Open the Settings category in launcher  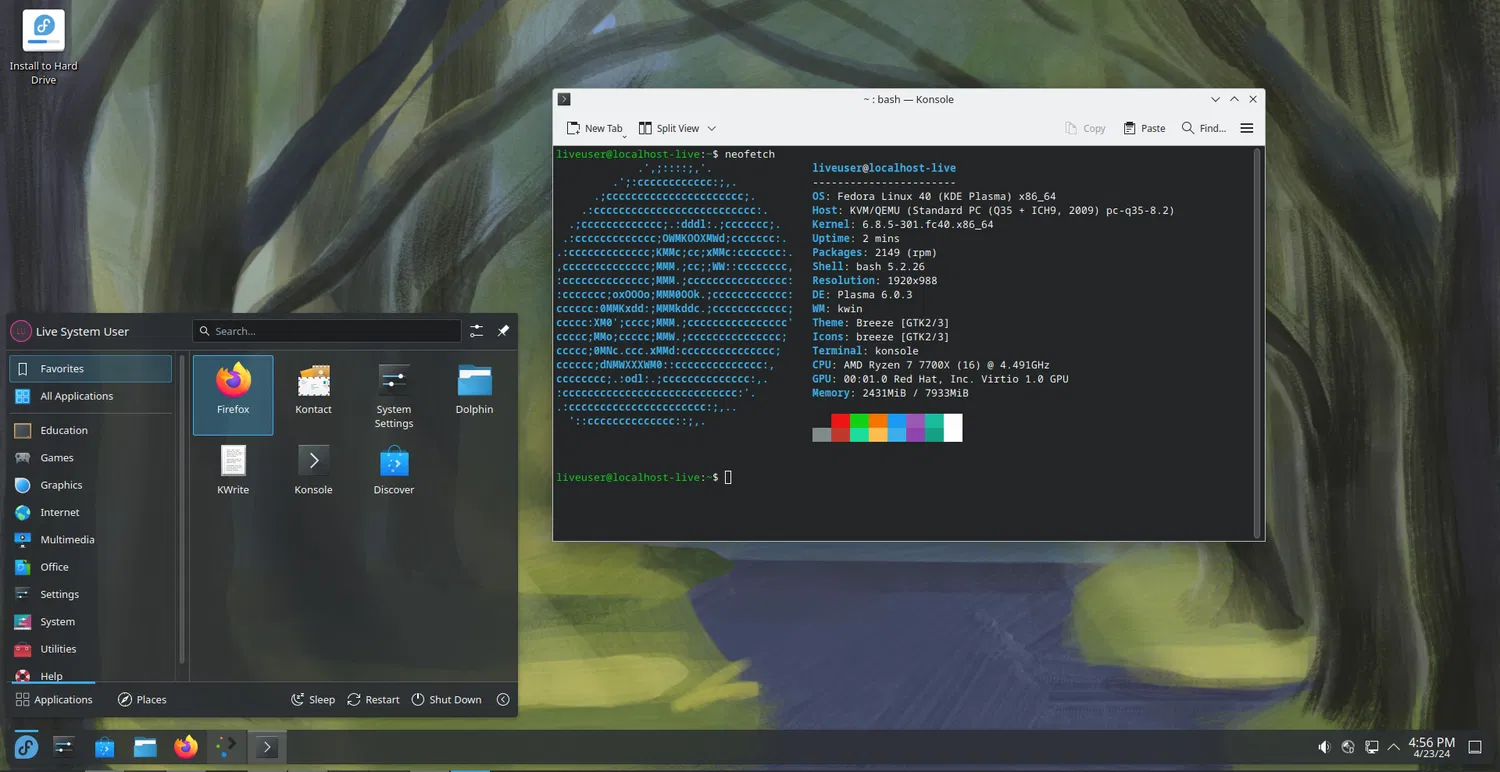click(91, 594)
